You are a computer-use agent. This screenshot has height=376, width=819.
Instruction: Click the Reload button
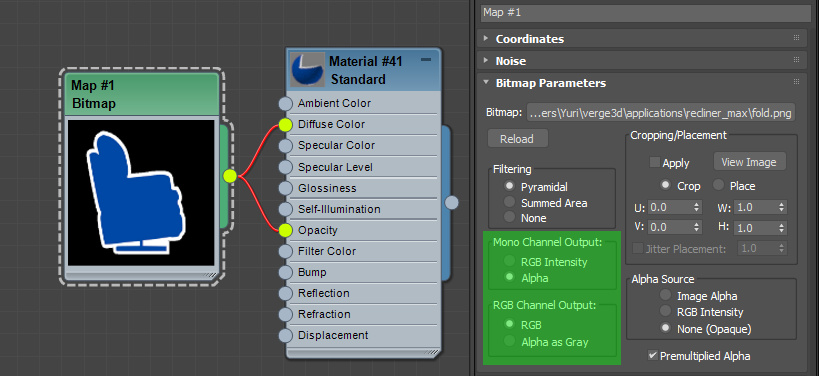point(518,139)
